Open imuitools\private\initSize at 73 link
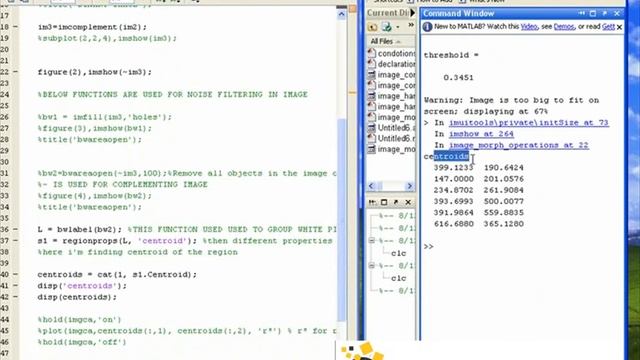The height and width of the screenshot is (360, 640). pos(529,123)
